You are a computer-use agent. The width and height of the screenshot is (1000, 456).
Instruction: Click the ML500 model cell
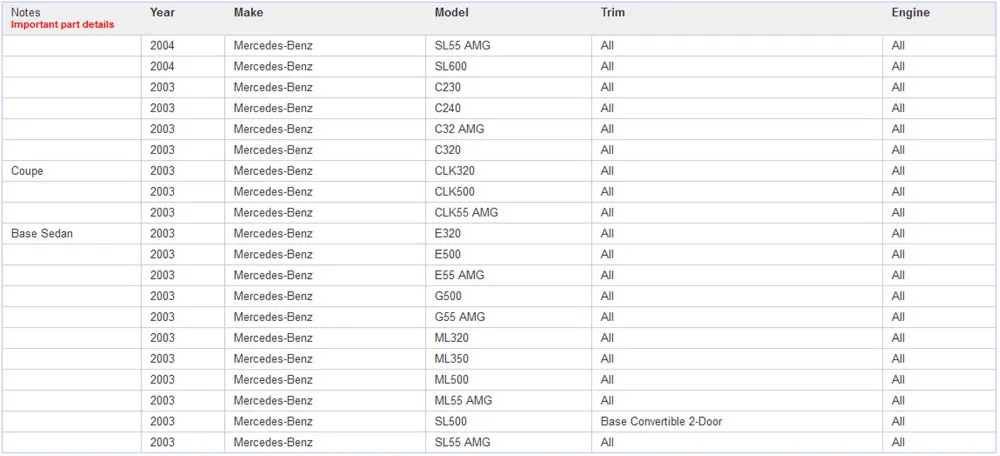pos(452,379)
